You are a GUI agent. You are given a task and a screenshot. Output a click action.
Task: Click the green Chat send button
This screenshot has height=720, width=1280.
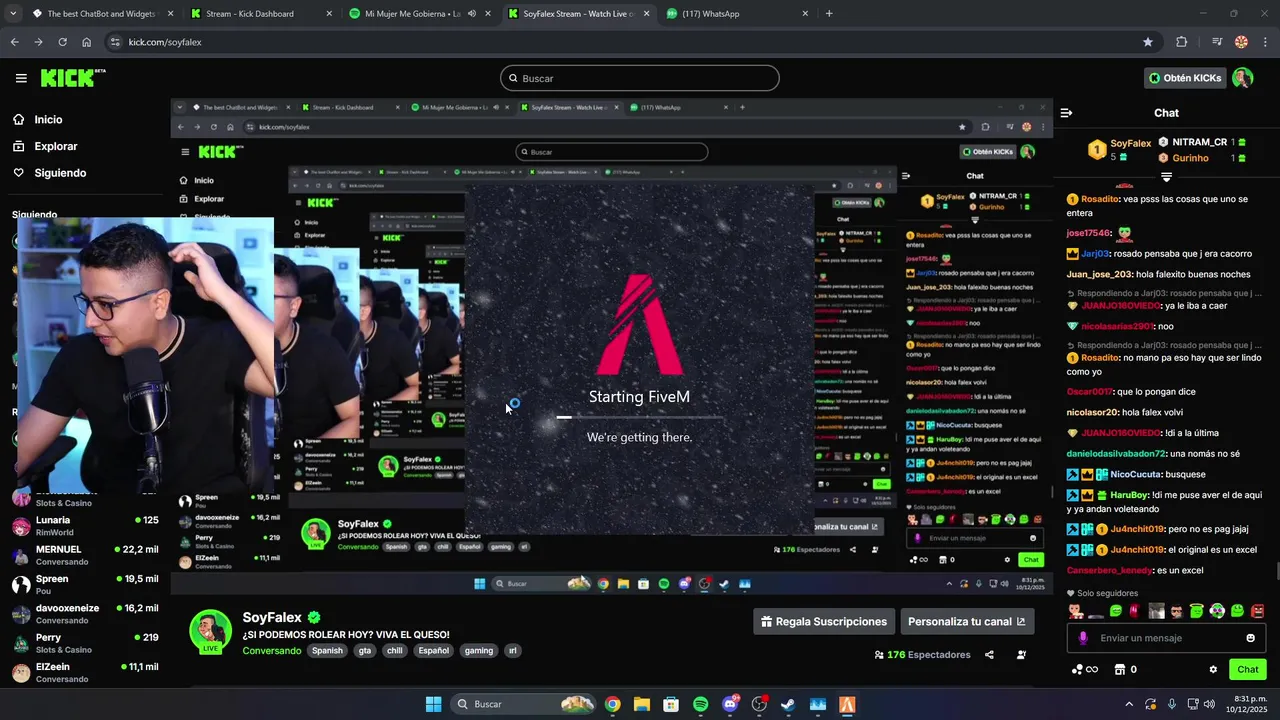tap(1248, 670)
